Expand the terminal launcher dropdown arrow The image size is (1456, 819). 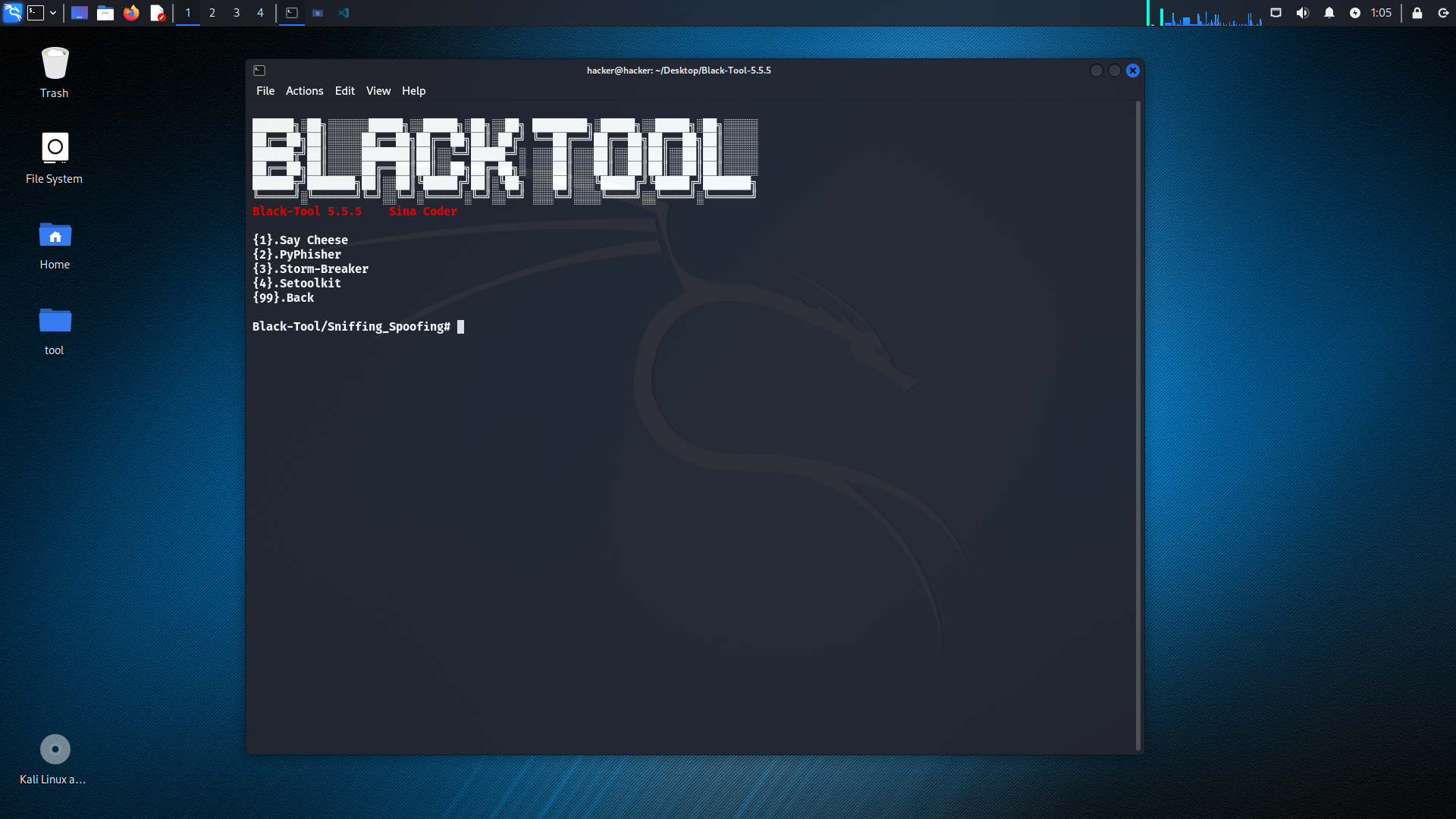click(x=53, y=13)
